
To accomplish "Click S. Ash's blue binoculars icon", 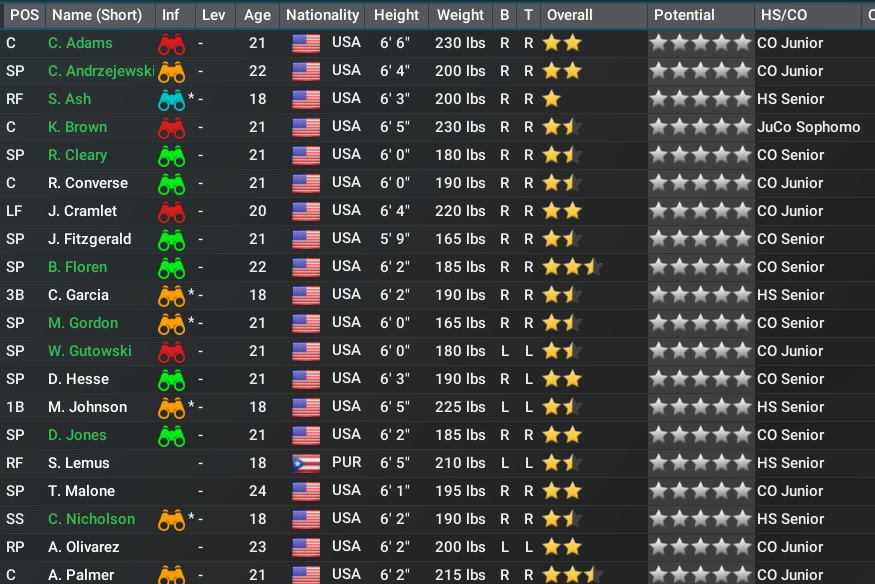I will tap(171, 100).
